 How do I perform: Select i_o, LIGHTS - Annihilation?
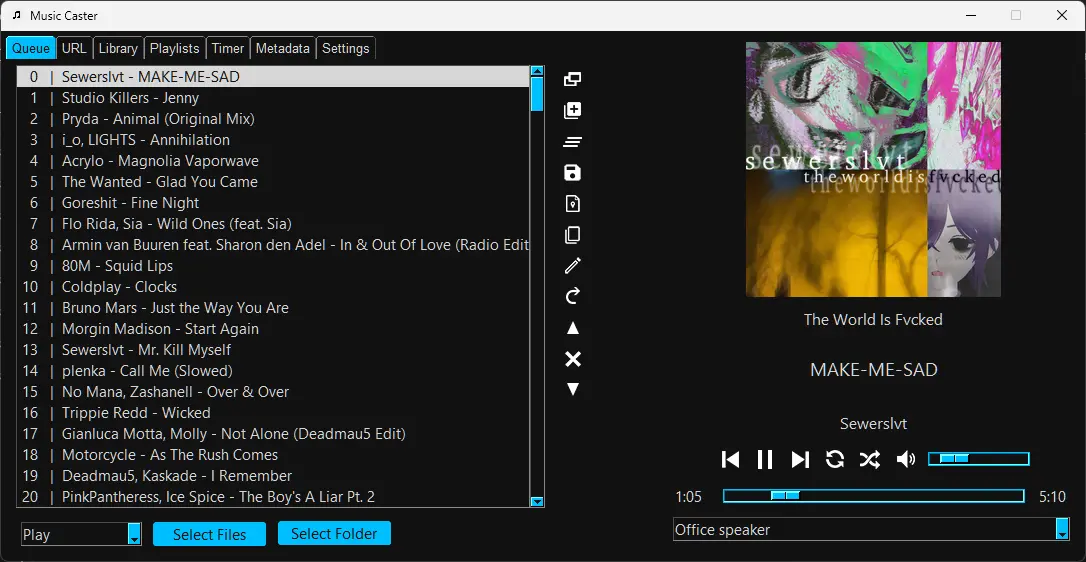[273, 140]
